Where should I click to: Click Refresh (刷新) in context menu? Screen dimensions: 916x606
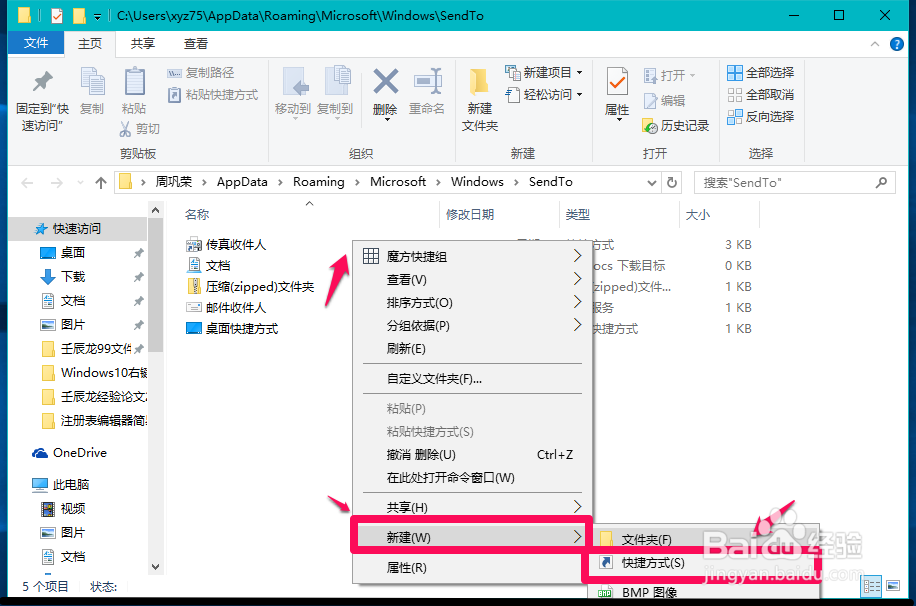point(472,348)
